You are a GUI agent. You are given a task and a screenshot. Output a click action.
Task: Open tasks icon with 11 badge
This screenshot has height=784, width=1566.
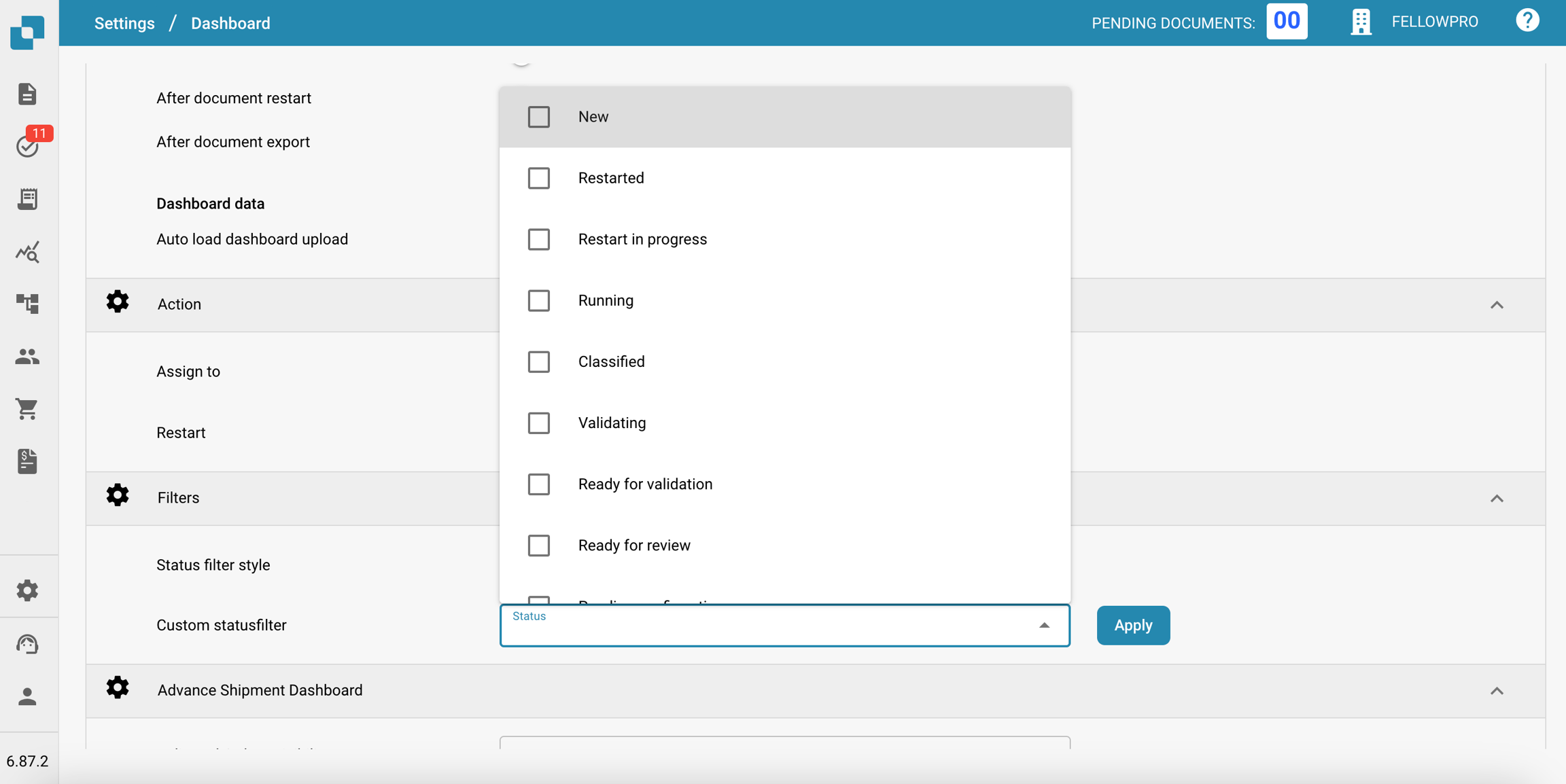[x=29, y=145]
